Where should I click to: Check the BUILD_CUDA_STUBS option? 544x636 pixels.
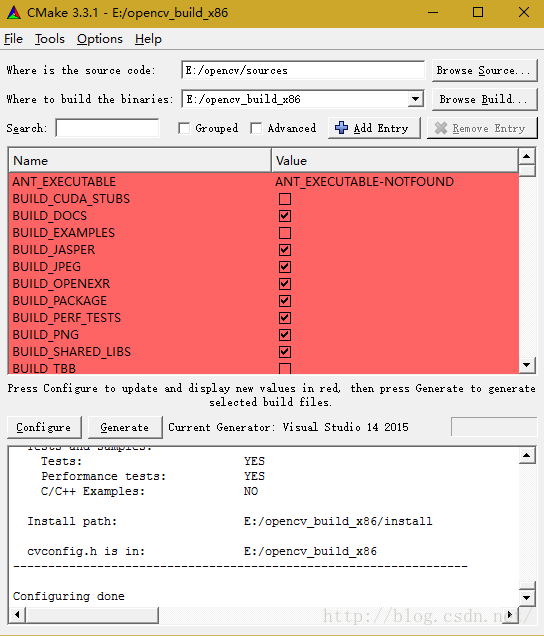click(x=285, y=199)
